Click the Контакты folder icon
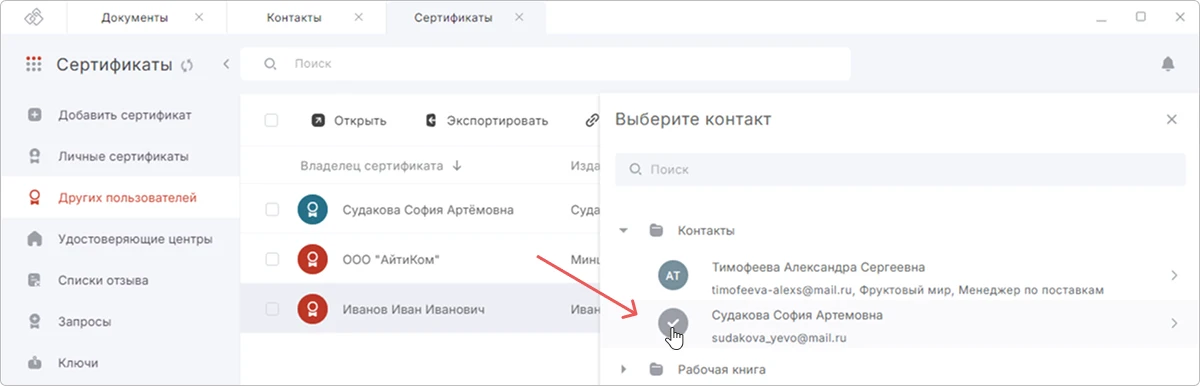Viewport: 1200px width, 386px height. pyautogui.click(x=657, y=231)
